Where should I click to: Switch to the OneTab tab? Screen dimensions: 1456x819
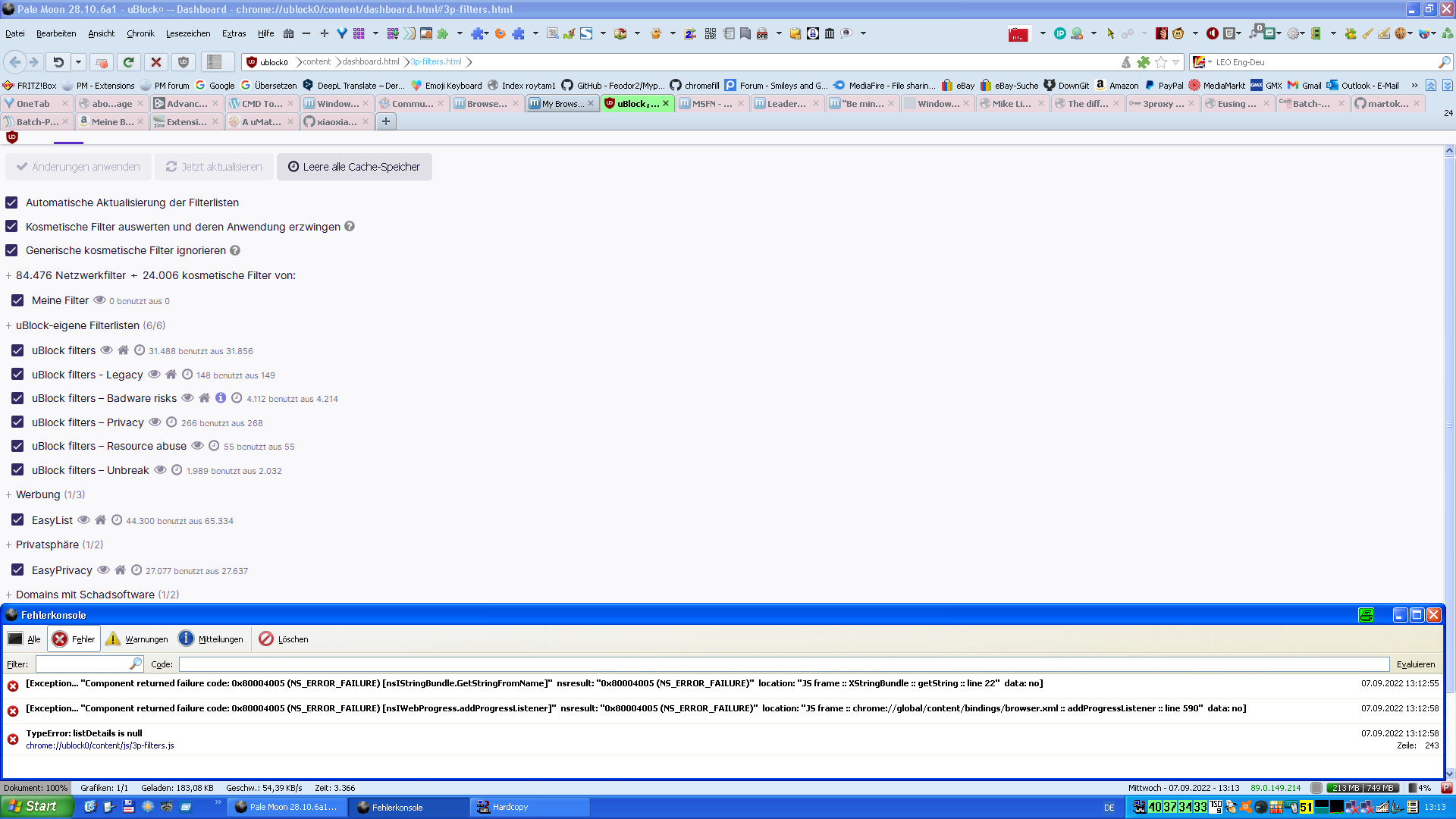pyautogui.click(x=36, y=104)
